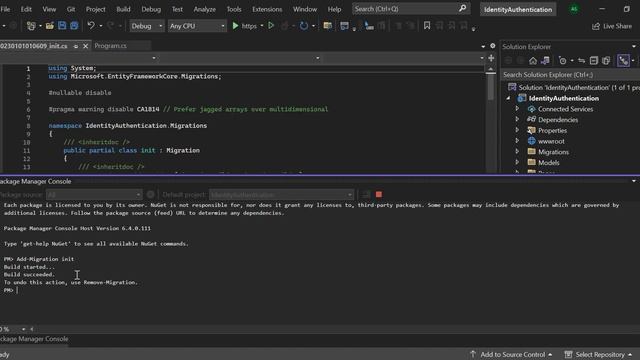640x360 pixels.
Task: Switch to the Program.cs tab
Action: point(111,46)
